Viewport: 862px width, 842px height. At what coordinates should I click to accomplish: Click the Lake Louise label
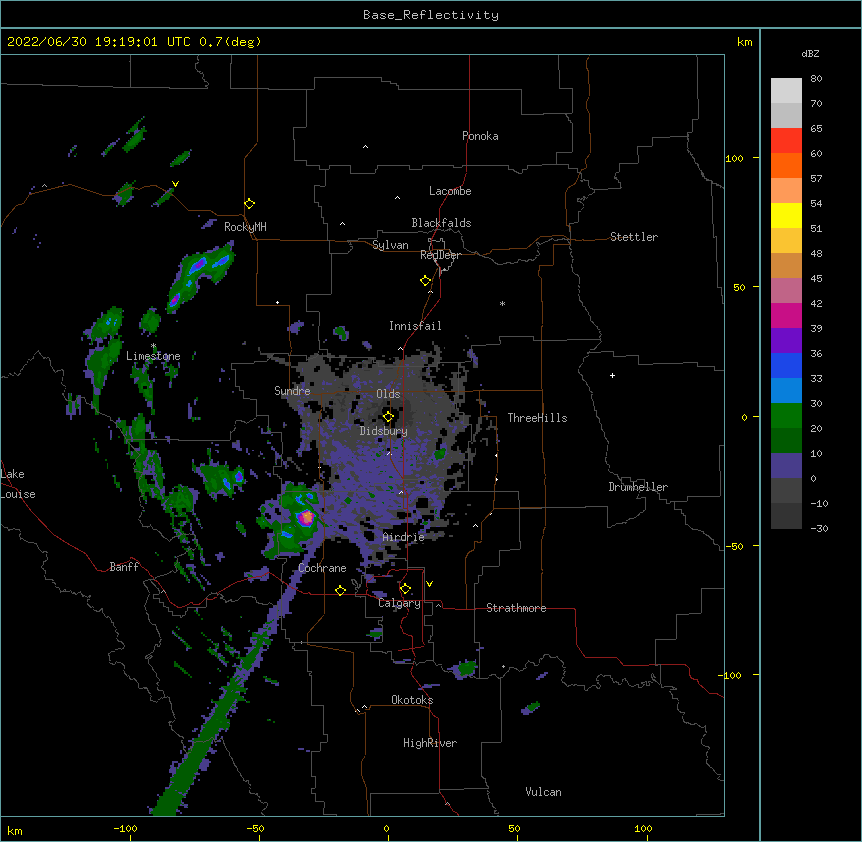point(18,484)
